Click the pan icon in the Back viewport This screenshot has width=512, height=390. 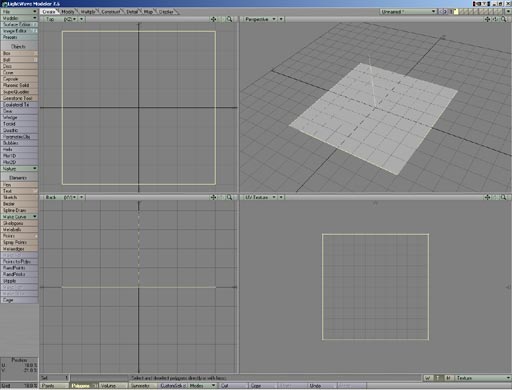click(213, 197)
